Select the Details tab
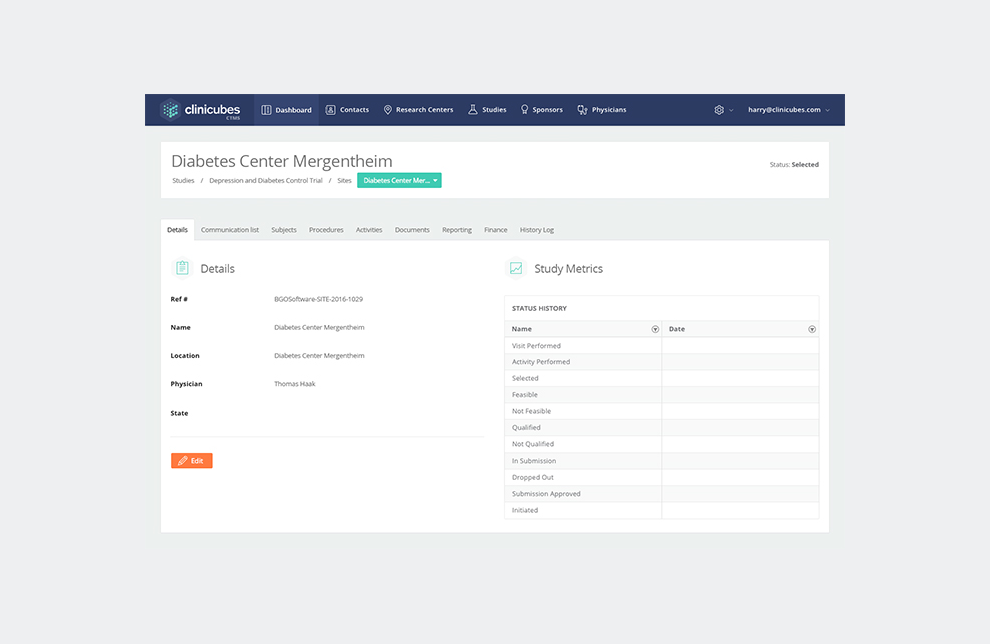Viewport: 990px width, 644px height. [177, 230]
